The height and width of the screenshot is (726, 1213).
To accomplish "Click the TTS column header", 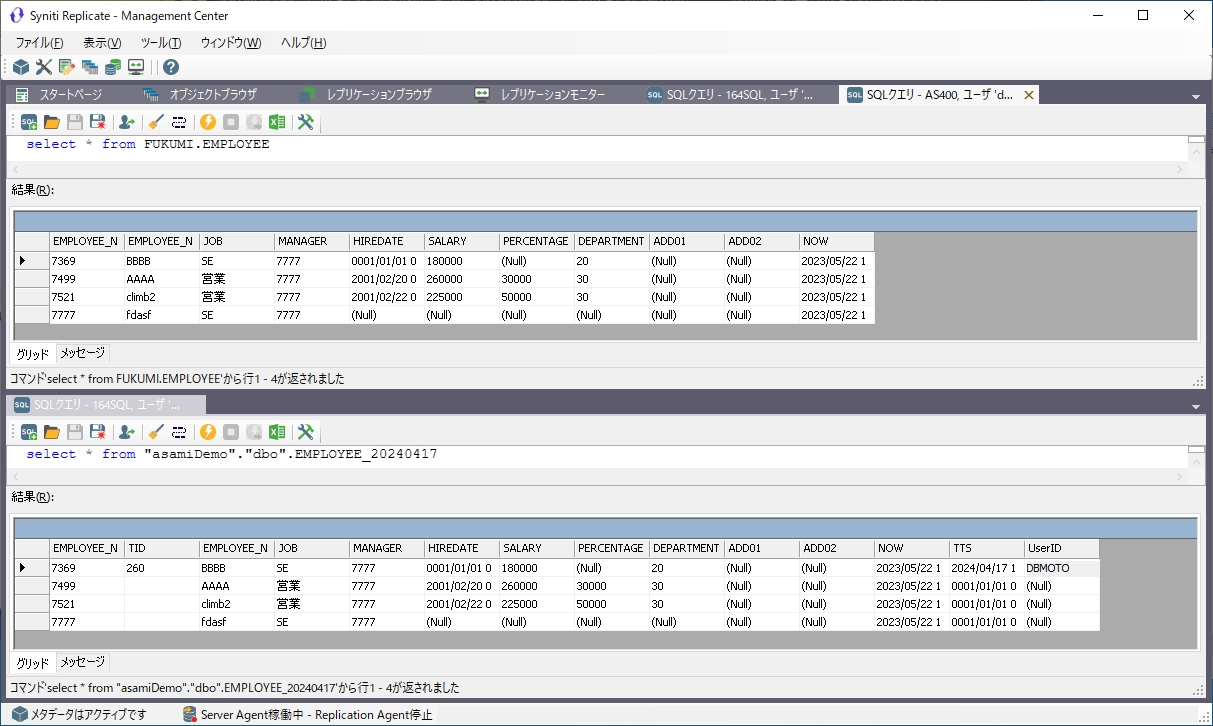I will point(987,548).
